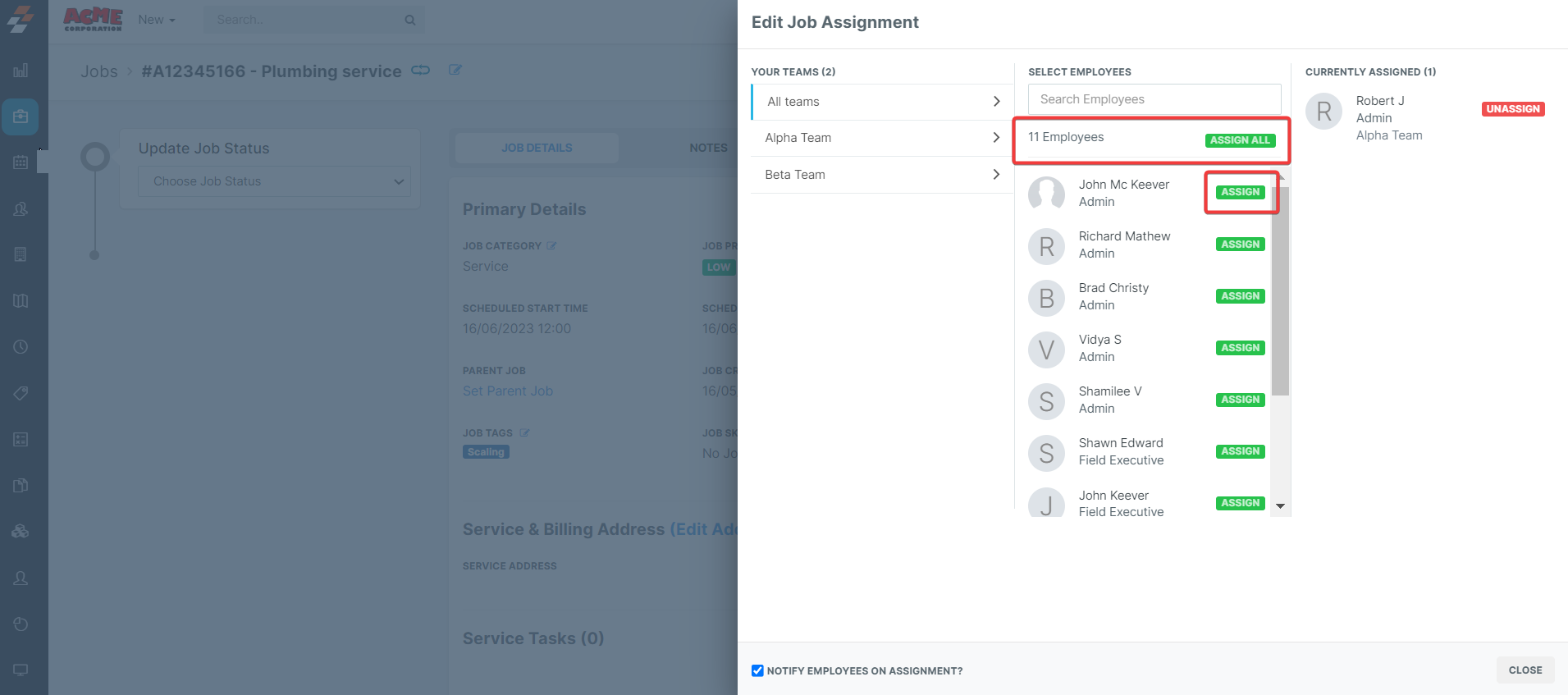Click the employee list scrollbar down arrow
The height and width of the screenshot is (695, 1568).
[x=1280, y=506]
